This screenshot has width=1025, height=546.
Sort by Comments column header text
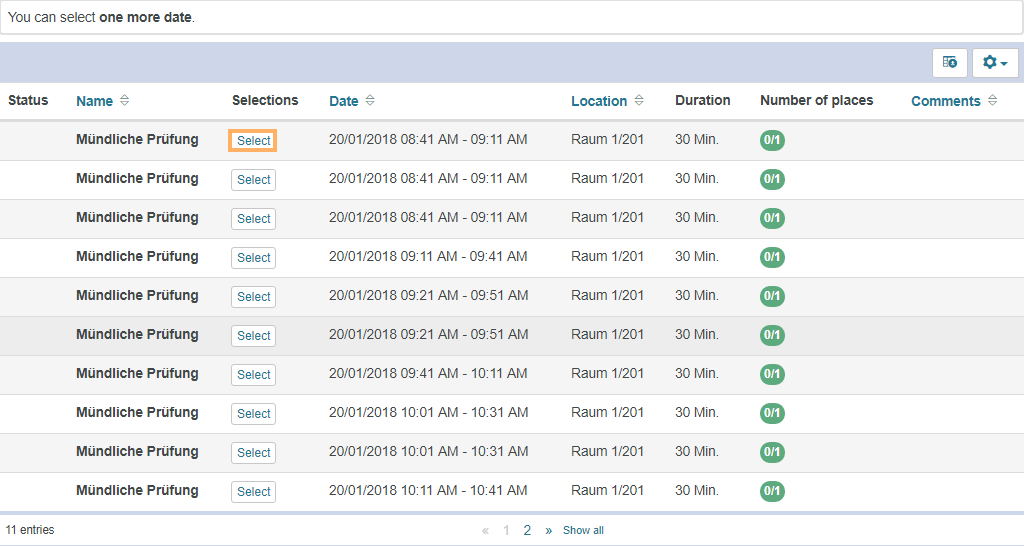coord(945,101)
